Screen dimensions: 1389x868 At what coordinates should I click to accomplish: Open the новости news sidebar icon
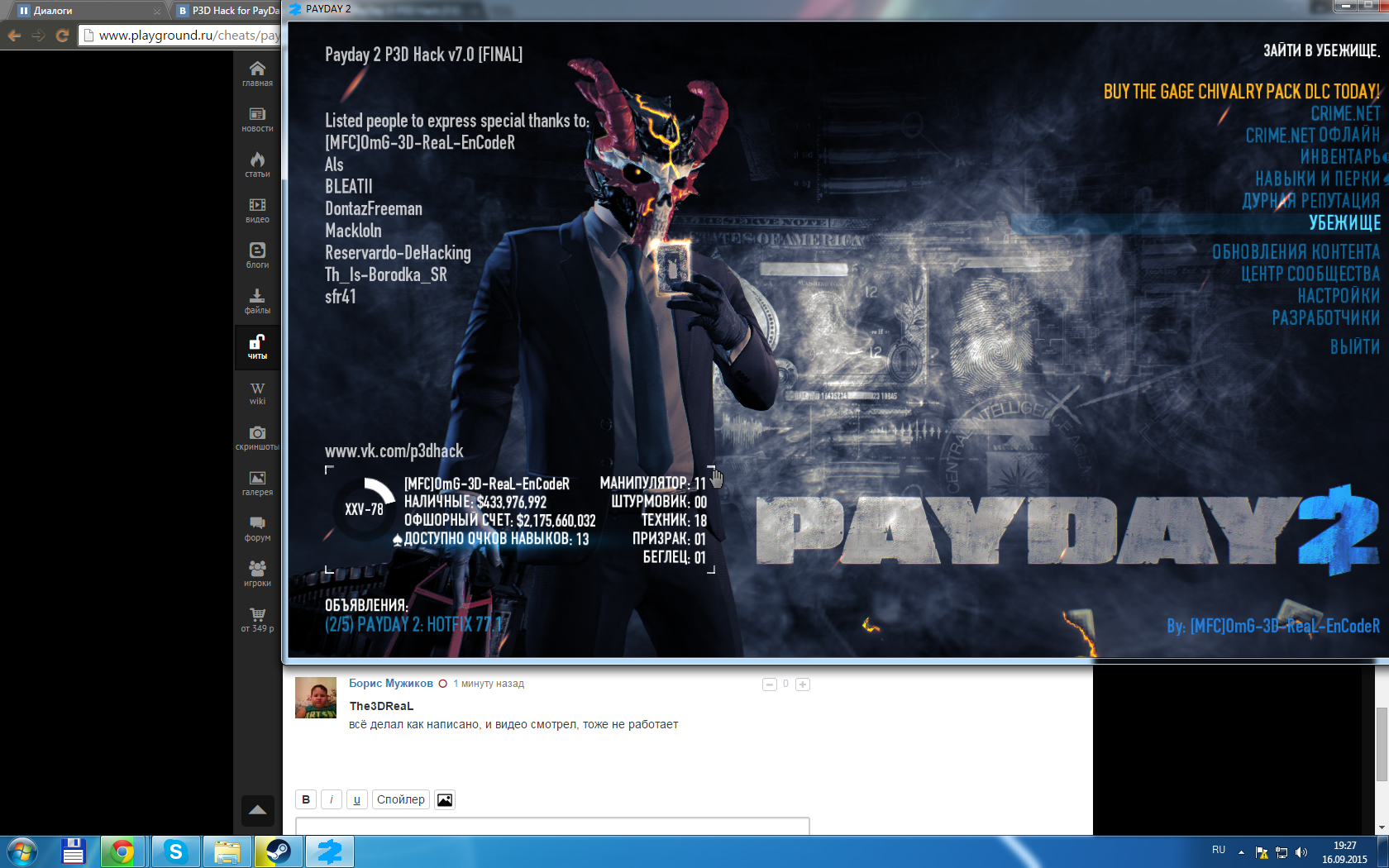point(257,118)
